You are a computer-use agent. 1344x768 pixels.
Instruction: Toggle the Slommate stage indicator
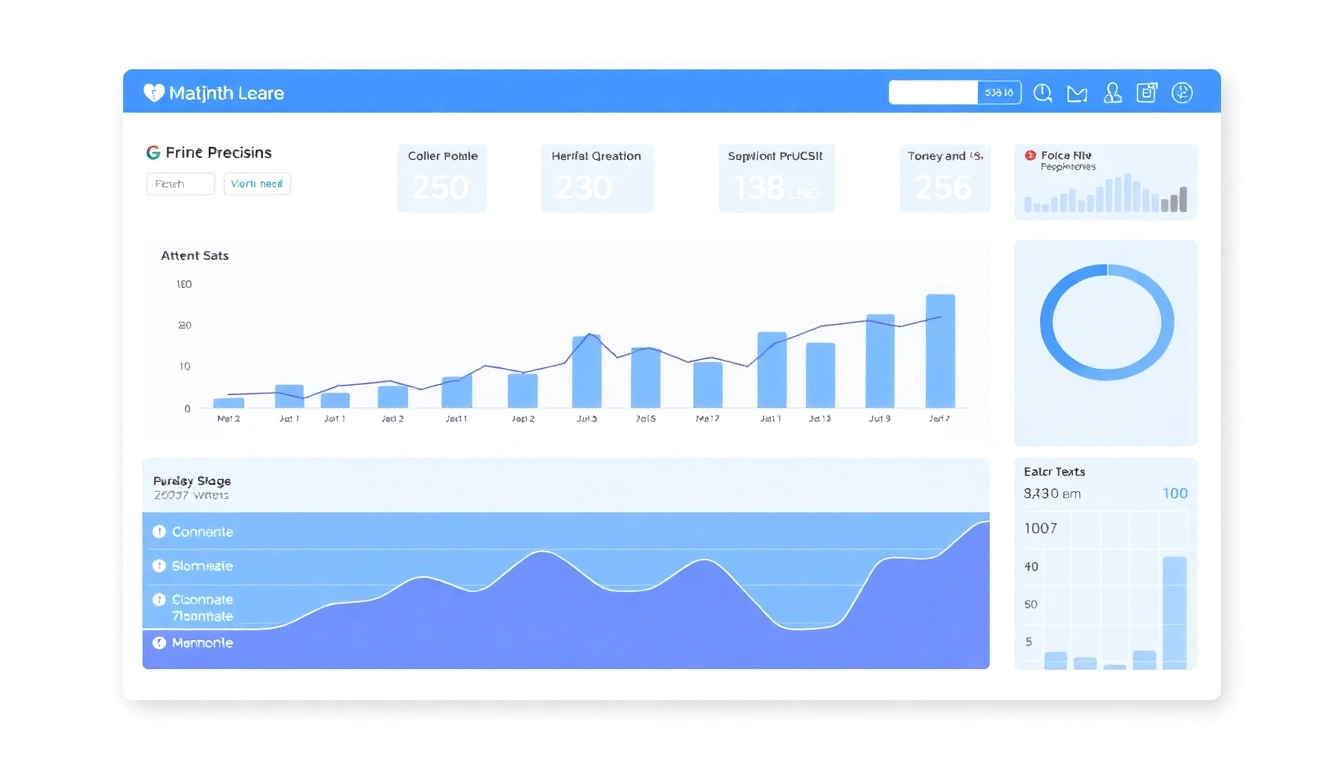159,565
